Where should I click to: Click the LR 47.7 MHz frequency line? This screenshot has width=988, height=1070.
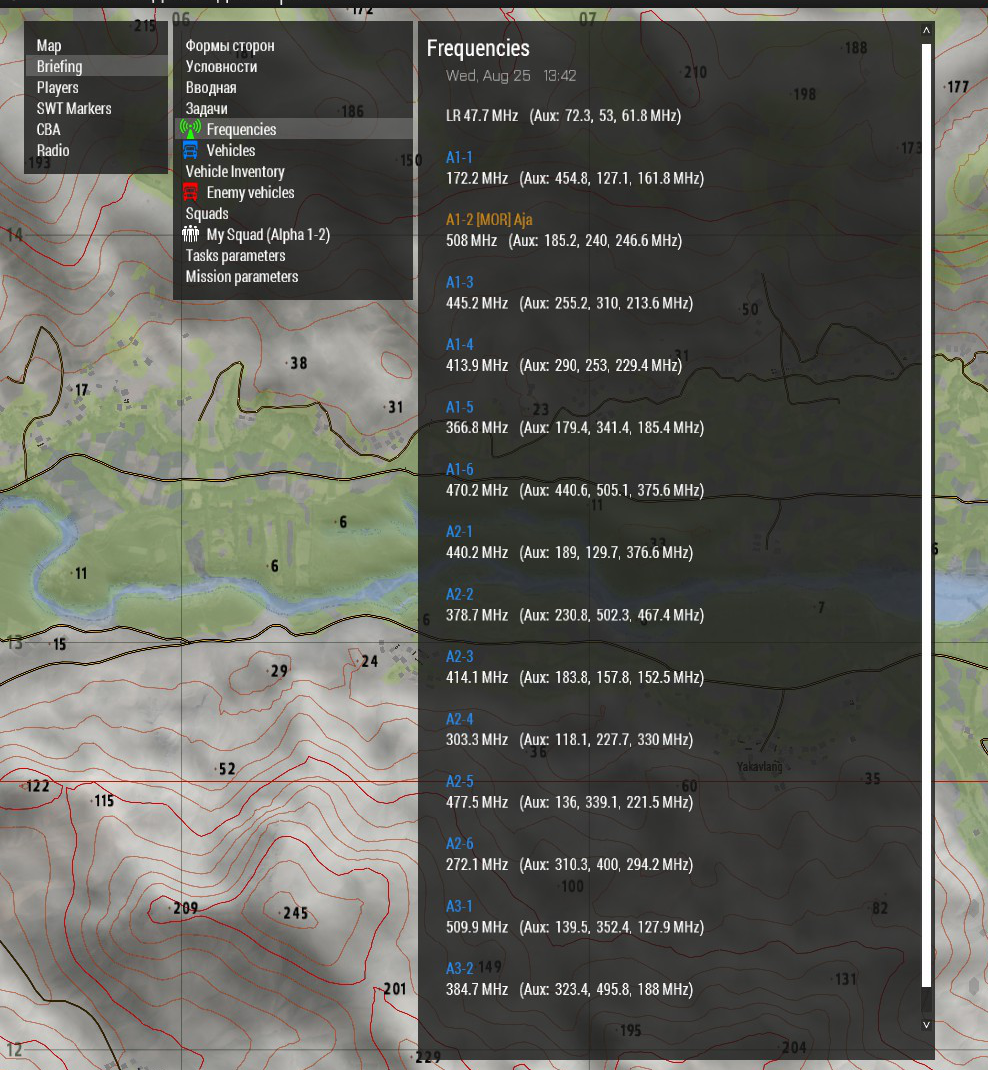click(x=564, y=116)
